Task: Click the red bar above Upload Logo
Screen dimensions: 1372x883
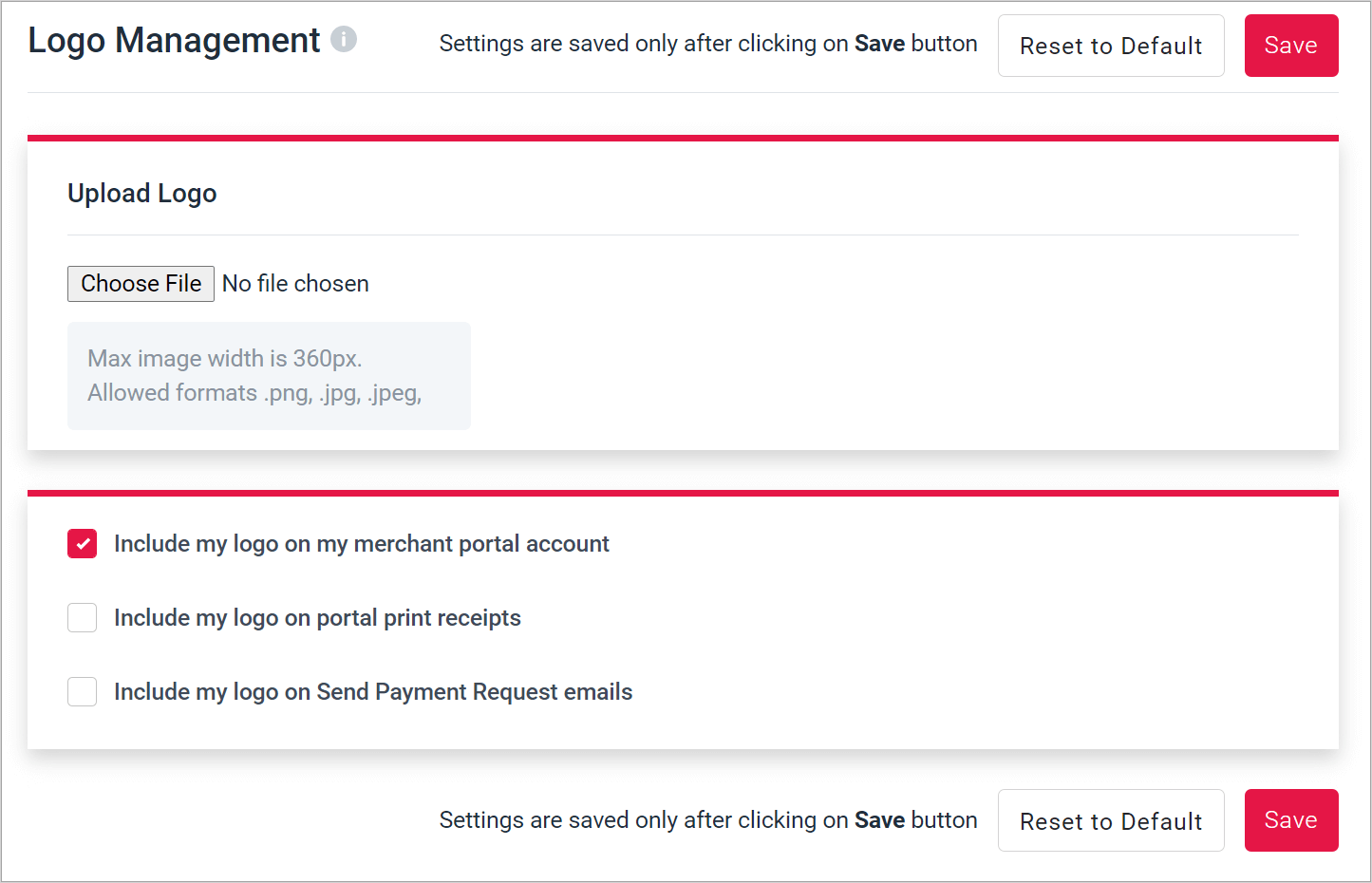Action: [x=683, y=139]
